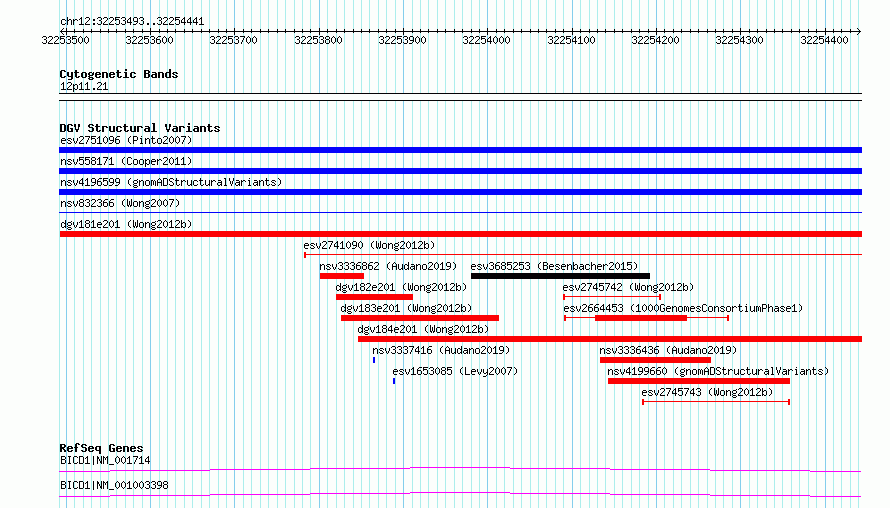Click ruler position 32254400
Screen dimensions: 890x508
pyautogui.click(x=825, y=40)
